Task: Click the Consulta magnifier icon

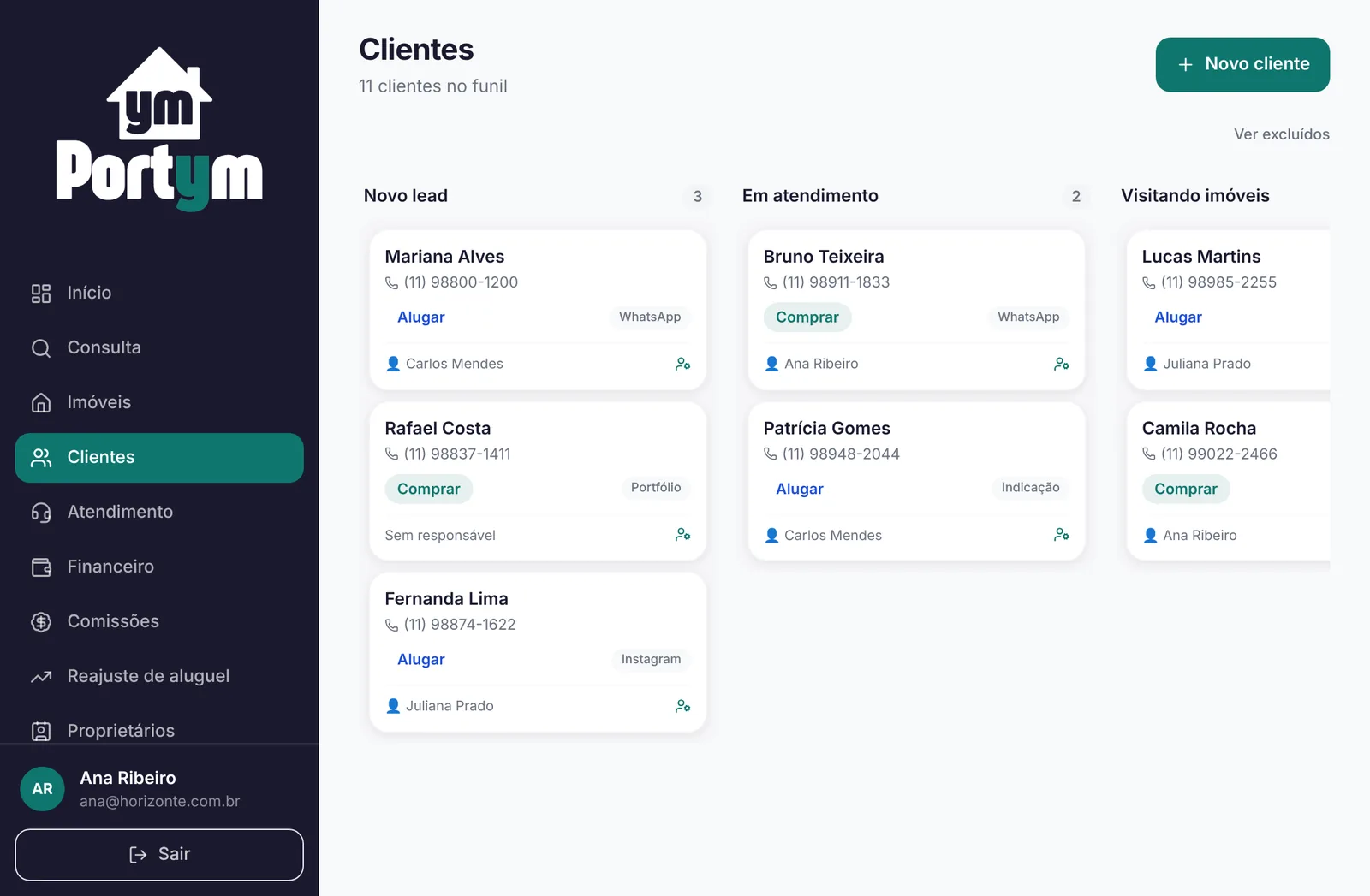Action: pyautogui.click(x=41, y=348)
